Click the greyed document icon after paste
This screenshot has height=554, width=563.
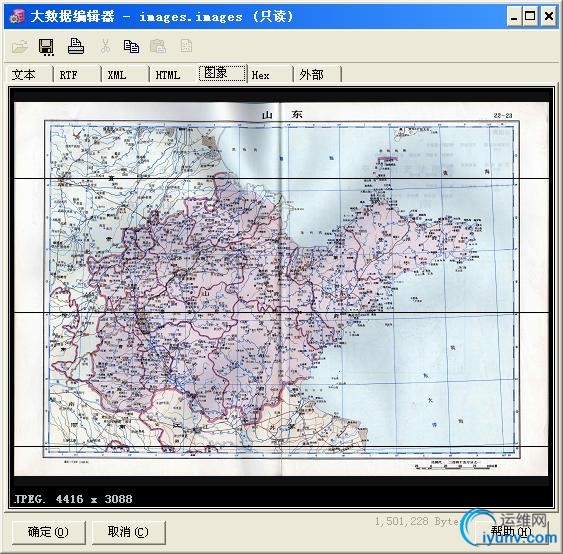coord(186,46)
